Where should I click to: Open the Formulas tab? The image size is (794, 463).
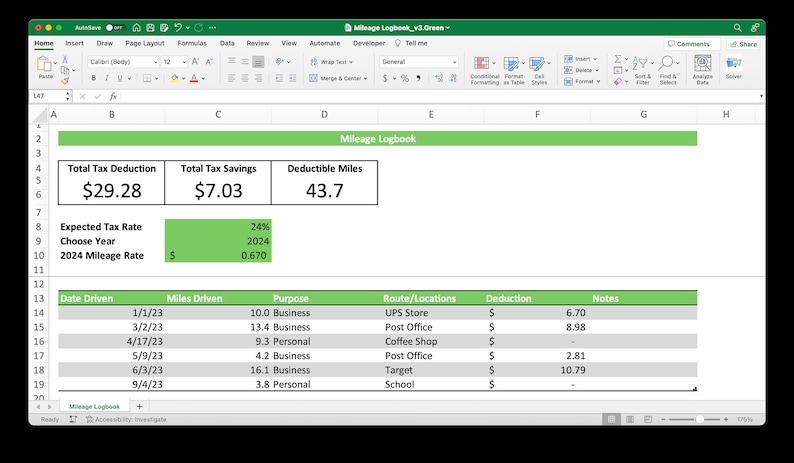click(x=192, y=44)
